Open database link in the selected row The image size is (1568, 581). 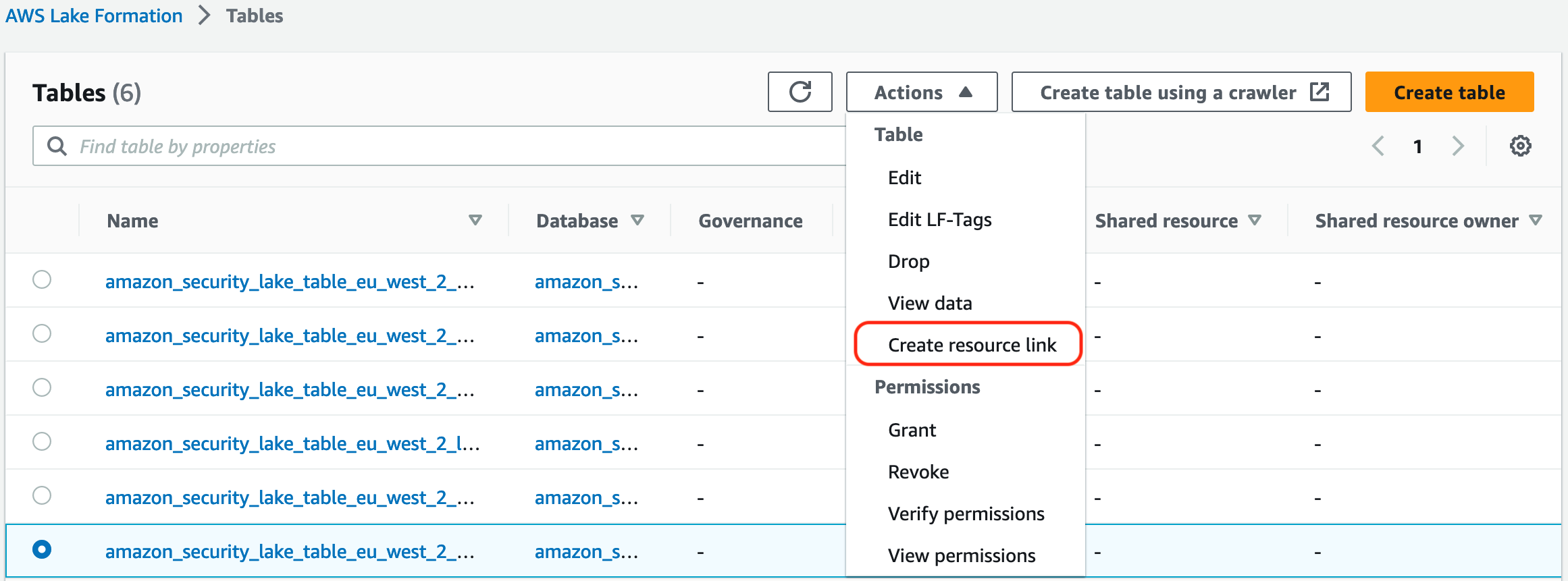pyautogui.click(x=586, y=551)
